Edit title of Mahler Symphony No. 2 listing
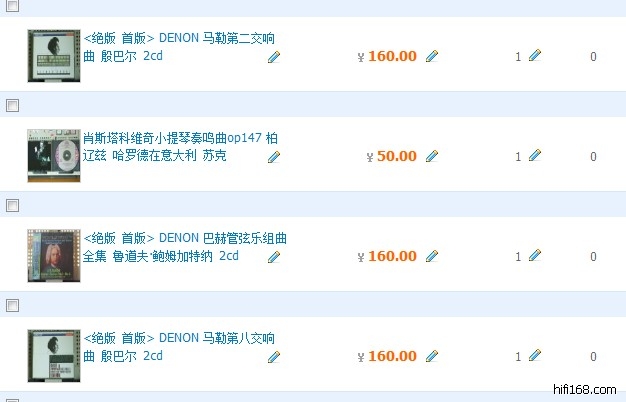Viewport: 626px width, 402px height. pos(274,57)
